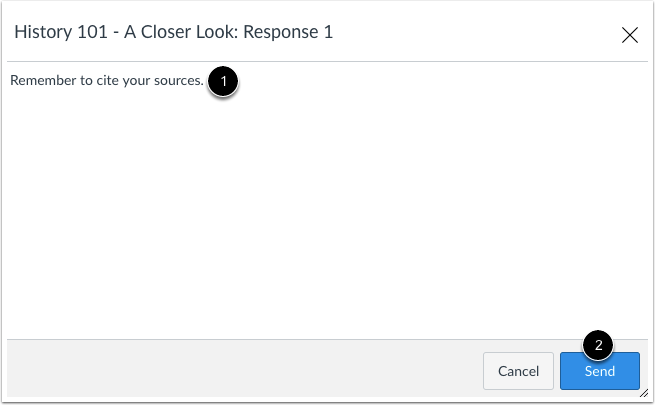
Task: Click the dialog title 'History 101 - A Closer Look'
Action: pos(125,32)
